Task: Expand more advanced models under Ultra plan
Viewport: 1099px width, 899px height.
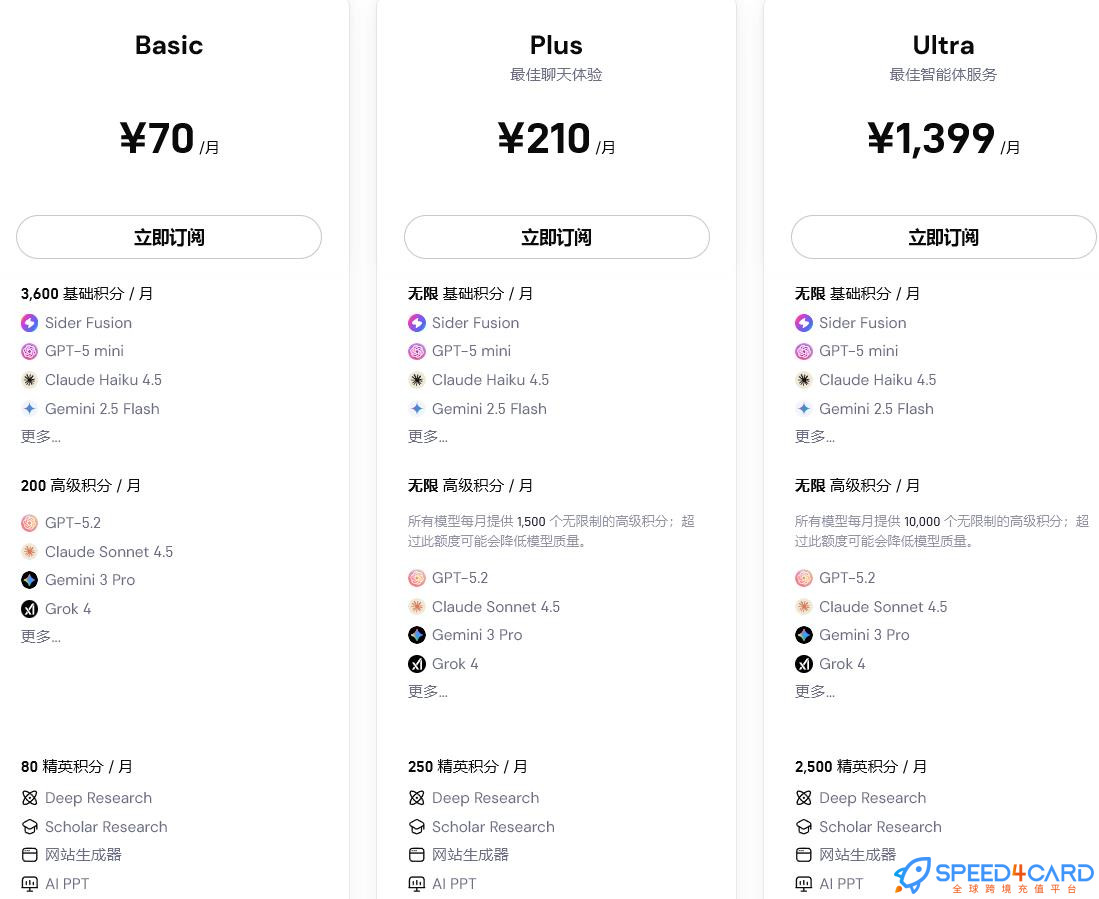Action: click(x=815, y=691)
